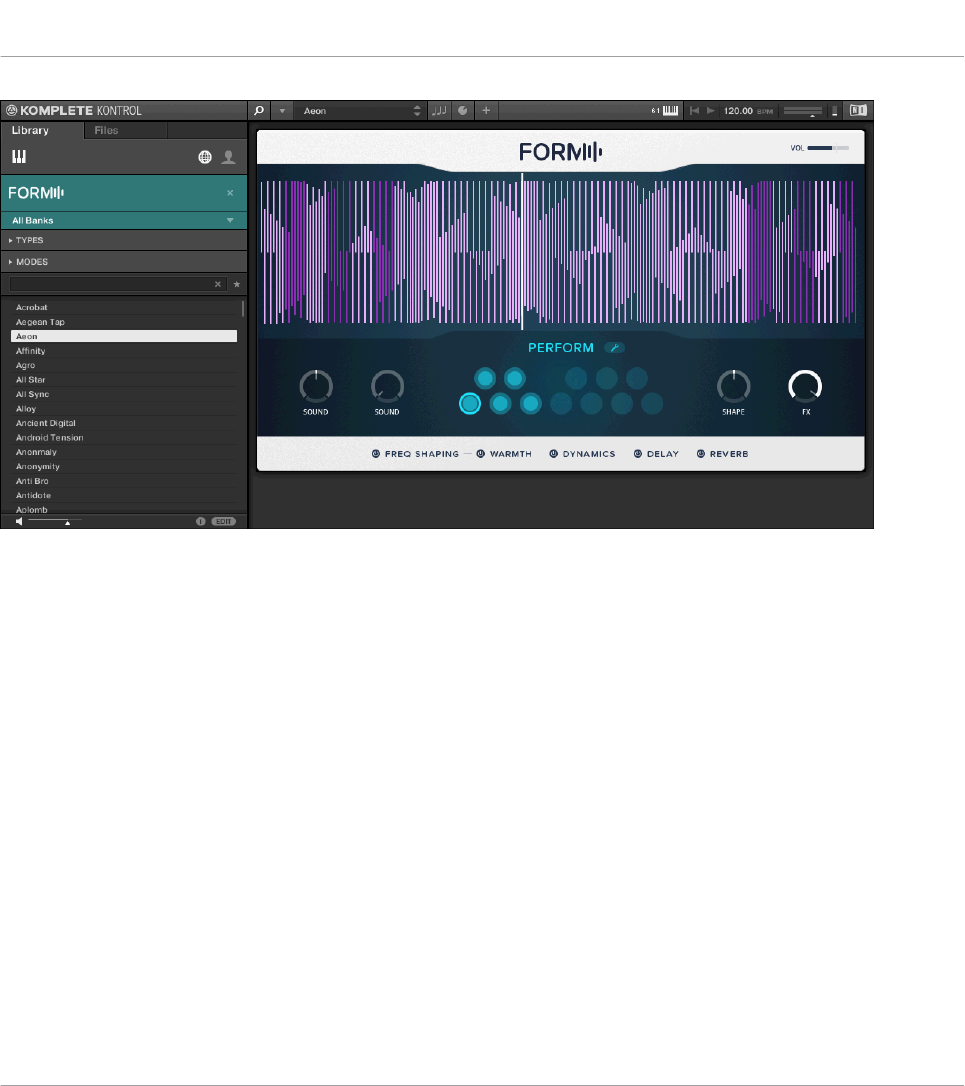Open the Arp circular icon in header
This screenshot has height=1086, width=965.
[x=463, y=111]
